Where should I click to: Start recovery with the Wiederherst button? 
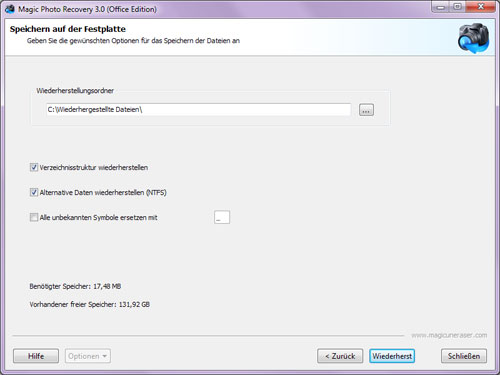[x=392, y=356]
